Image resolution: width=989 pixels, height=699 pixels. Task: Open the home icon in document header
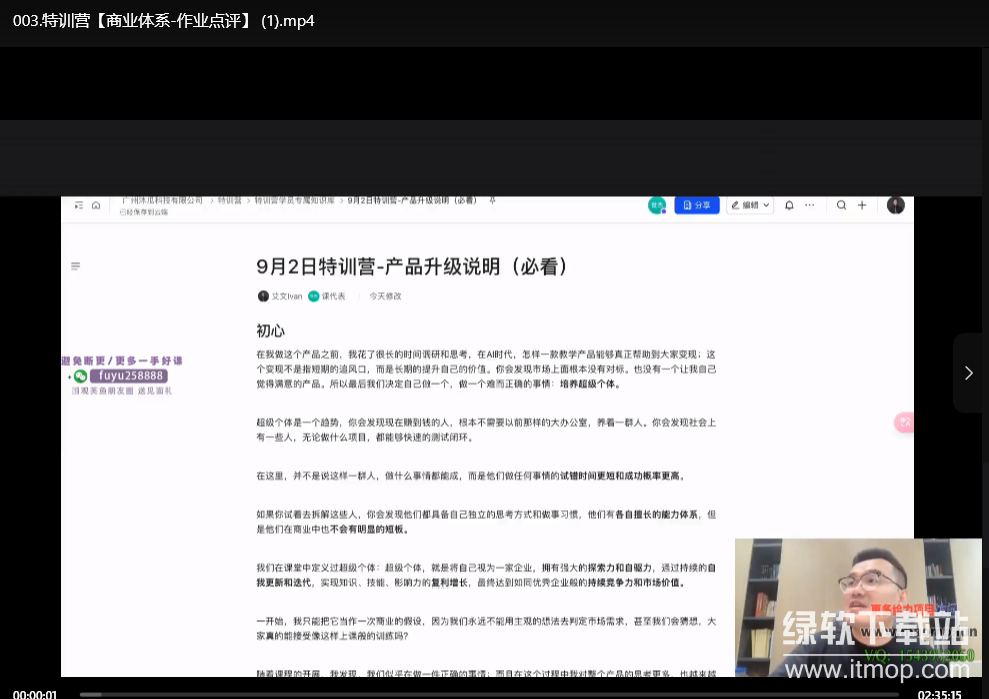point(96,206)
